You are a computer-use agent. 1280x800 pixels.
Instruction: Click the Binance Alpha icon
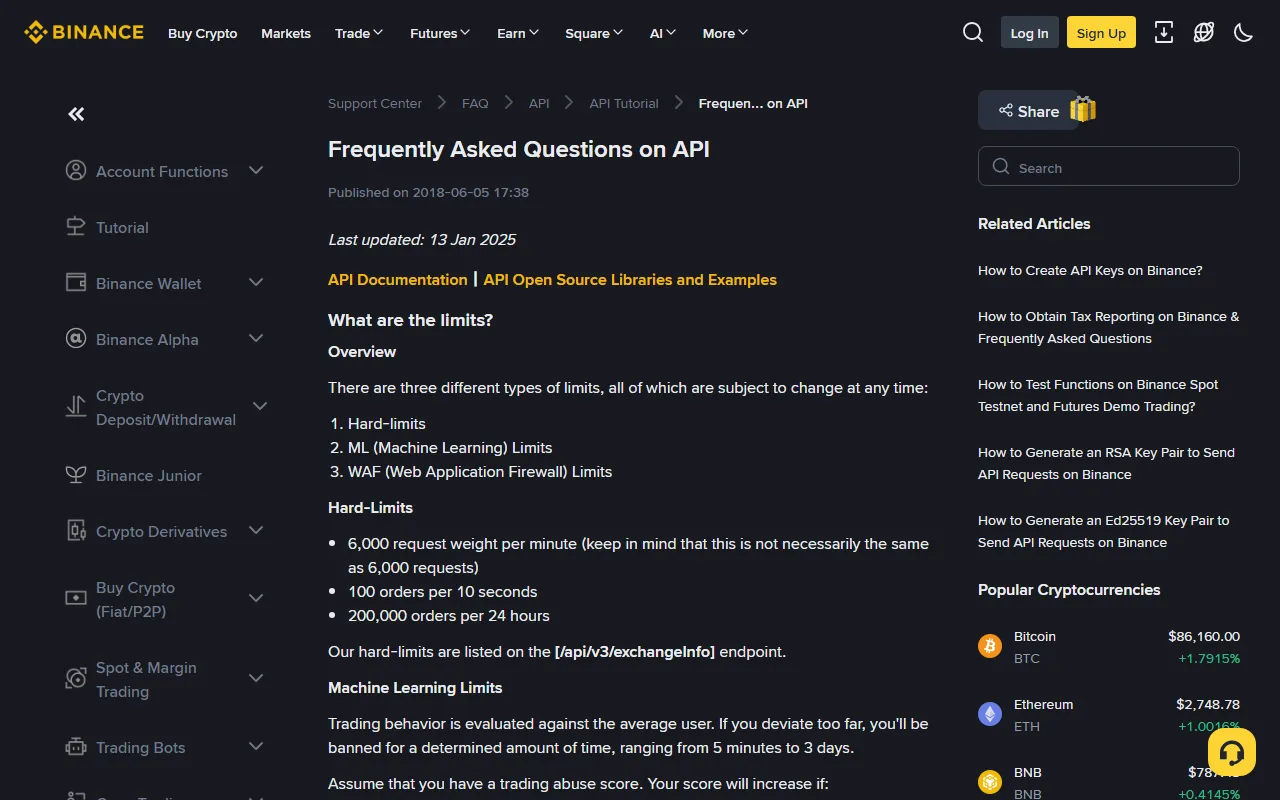coord(76,339)
